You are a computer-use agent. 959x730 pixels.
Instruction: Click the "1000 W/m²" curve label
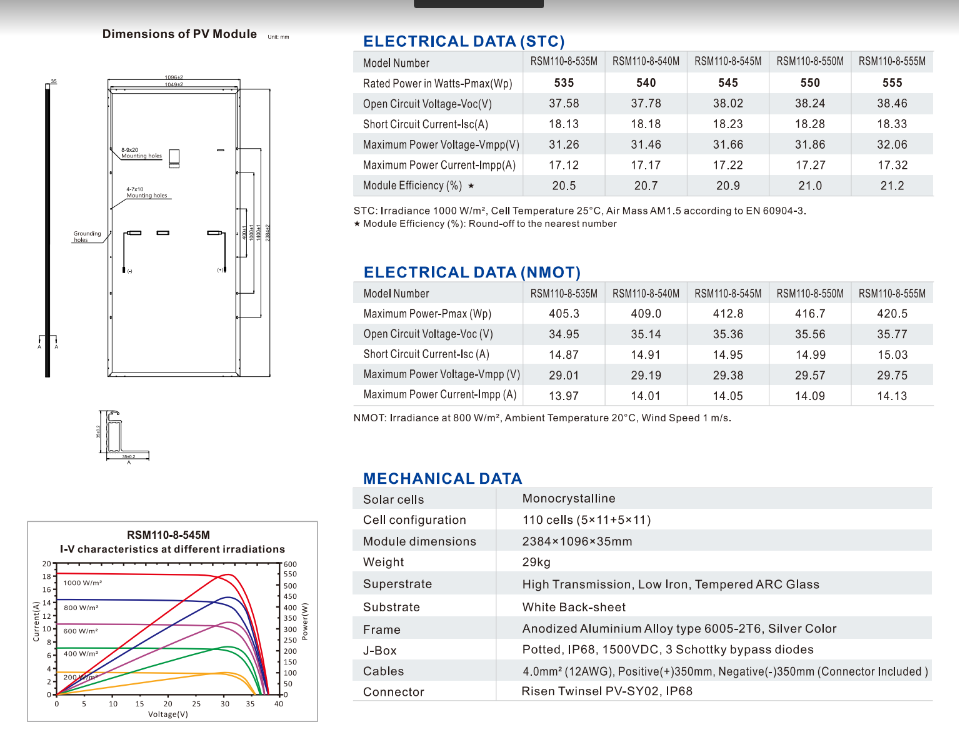(x=83, y=583)
